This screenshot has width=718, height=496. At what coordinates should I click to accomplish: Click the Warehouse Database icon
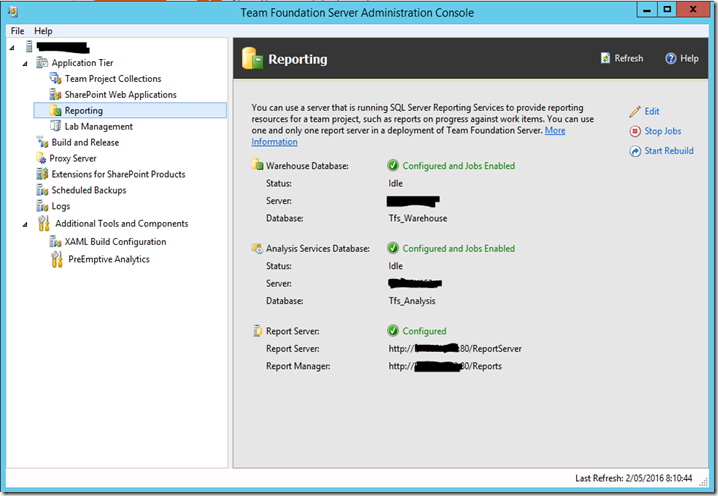(x=257, y=164)
